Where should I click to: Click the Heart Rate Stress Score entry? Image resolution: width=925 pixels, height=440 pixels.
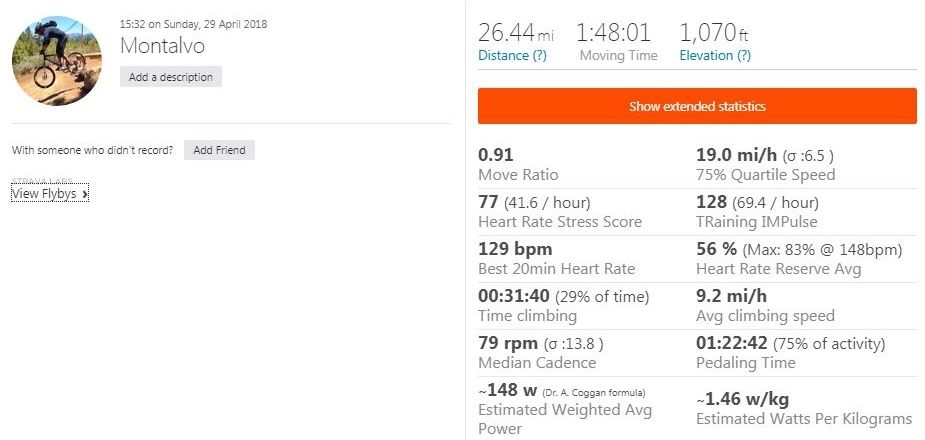click(560, 211)
